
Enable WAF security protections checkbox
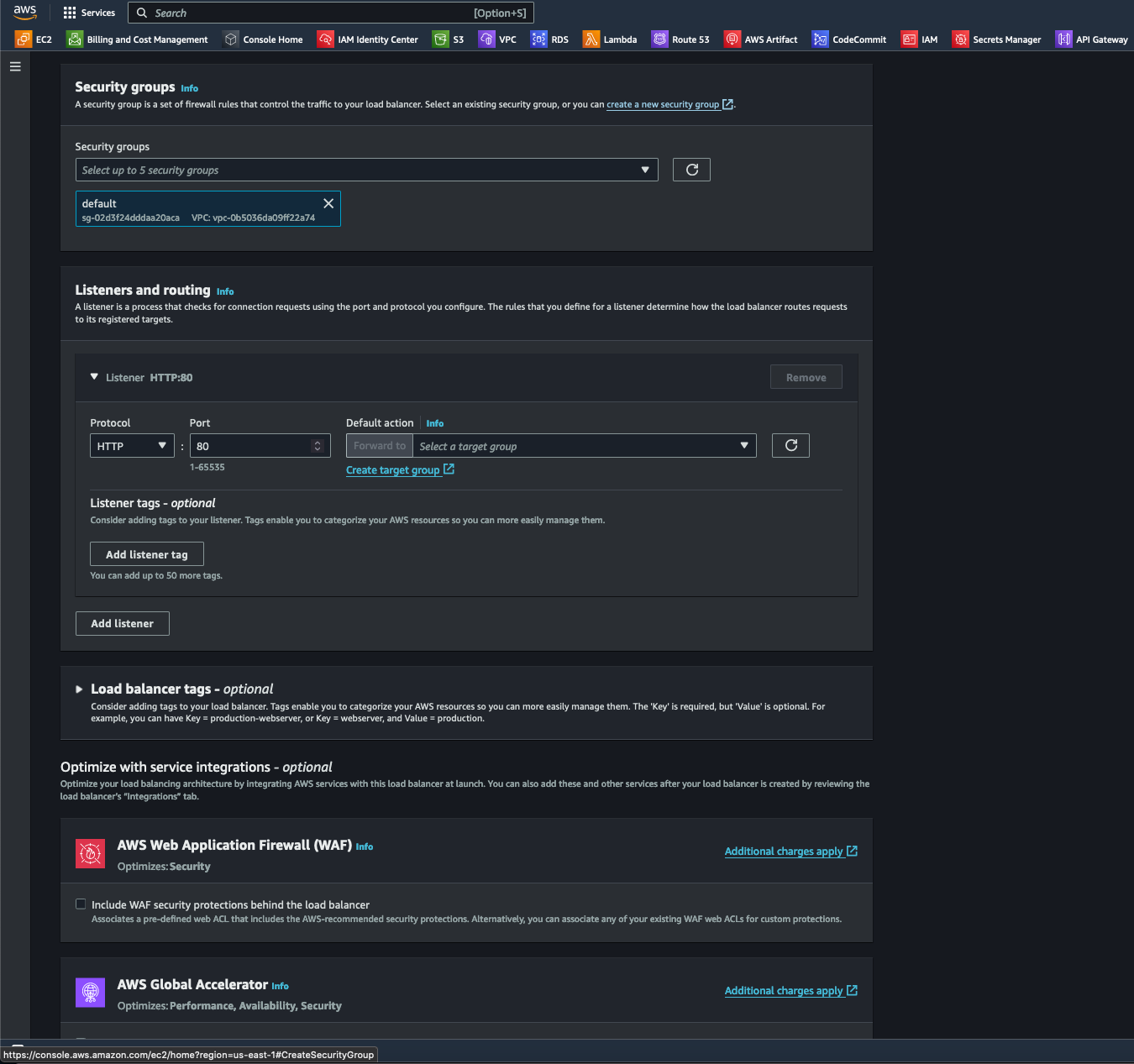(81, 904)
